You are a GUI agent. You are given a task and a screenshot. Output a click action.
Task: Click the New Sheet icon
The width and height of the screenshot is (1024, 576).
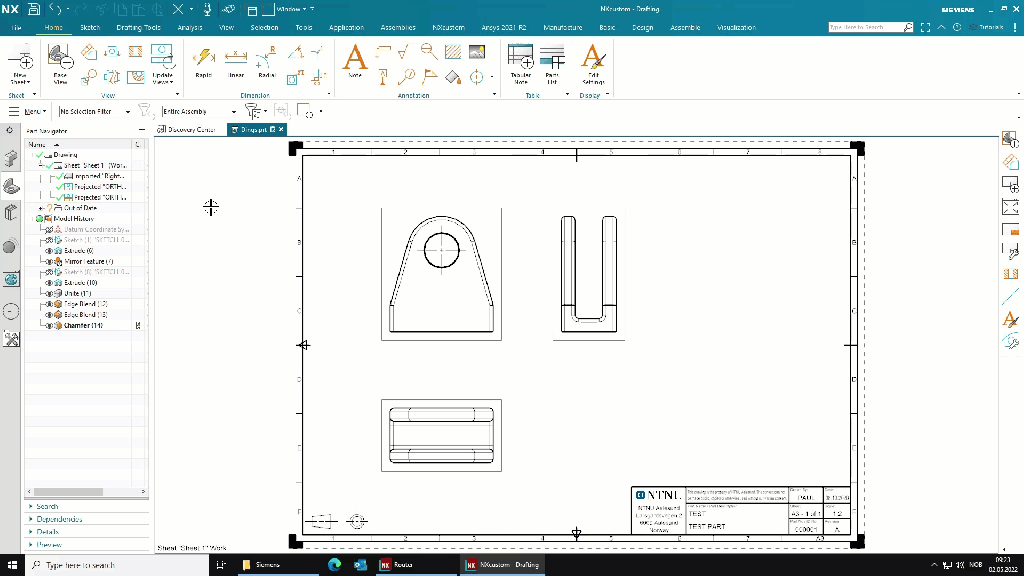pyautogui.click(x=20, y=64)
